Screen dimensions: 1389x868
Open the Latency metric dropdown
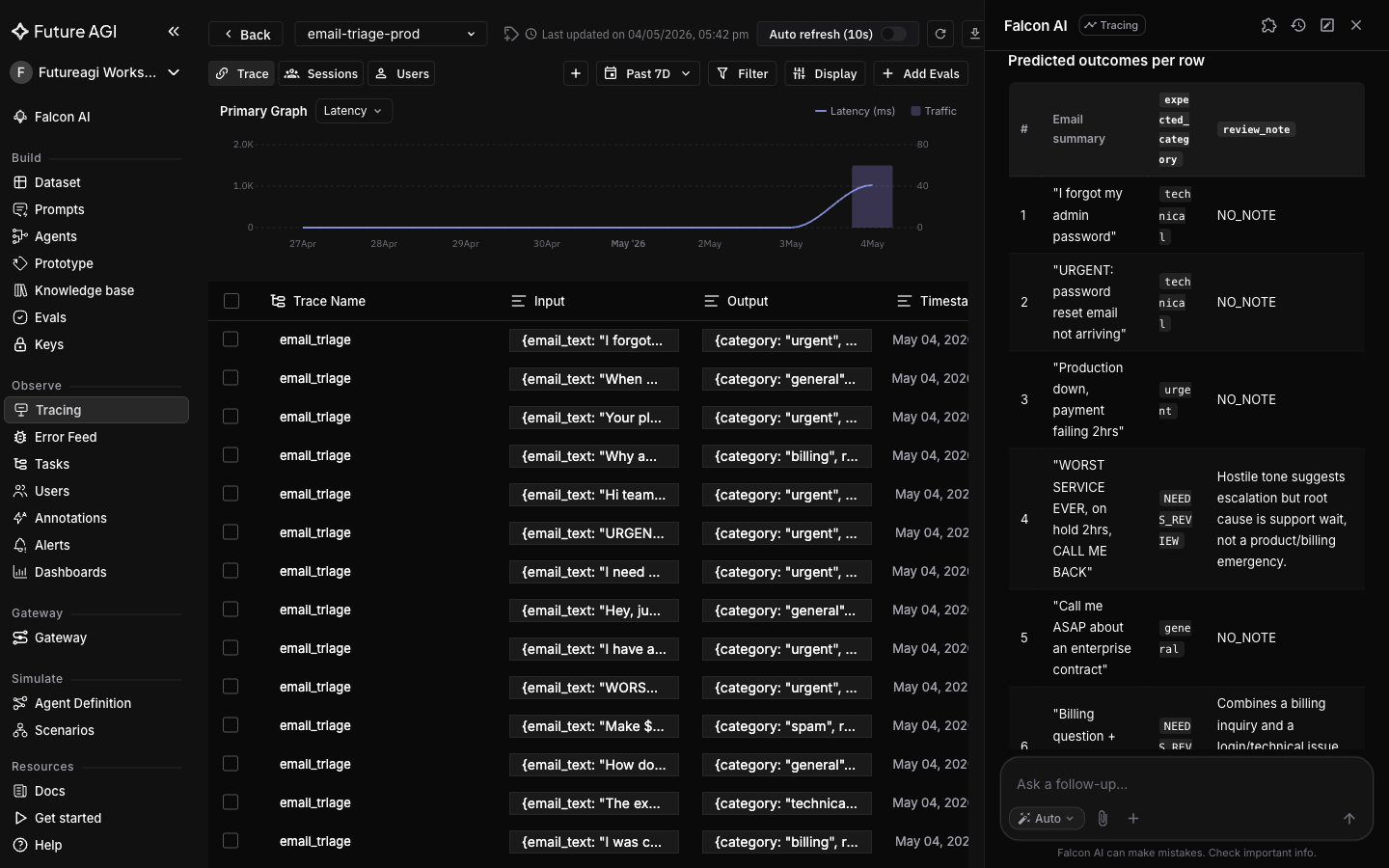[x=353, y=111]
